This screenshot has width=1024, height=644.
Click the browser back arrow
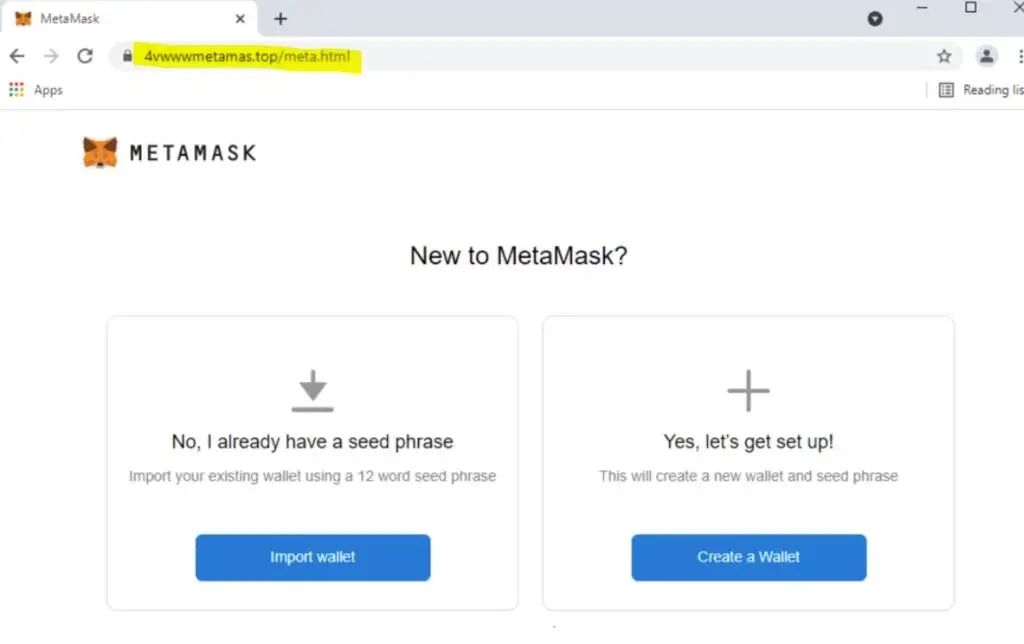click(17, 56)
